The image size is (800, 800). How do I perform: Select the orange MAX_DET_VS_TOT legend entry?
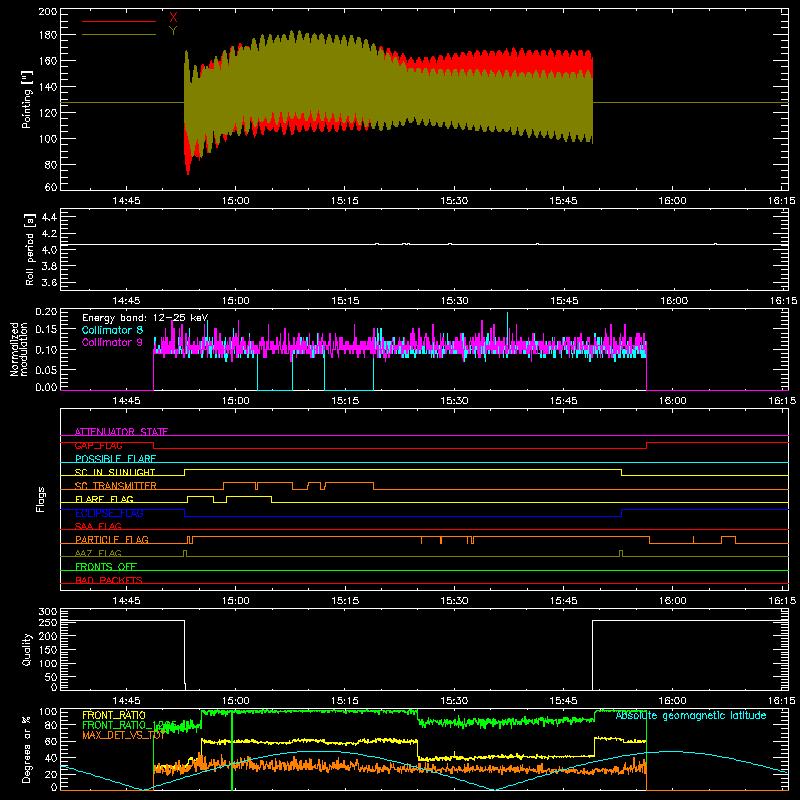123,735
